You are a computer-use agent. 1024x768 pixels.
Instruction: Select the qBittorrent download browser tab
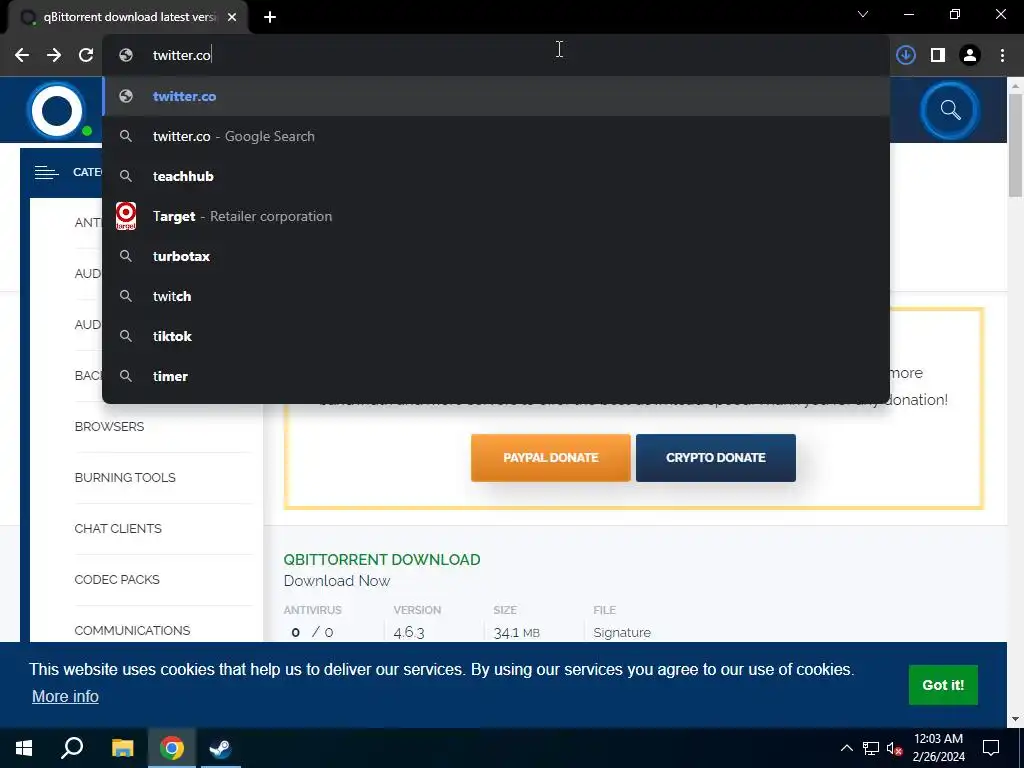coord(128,17)
